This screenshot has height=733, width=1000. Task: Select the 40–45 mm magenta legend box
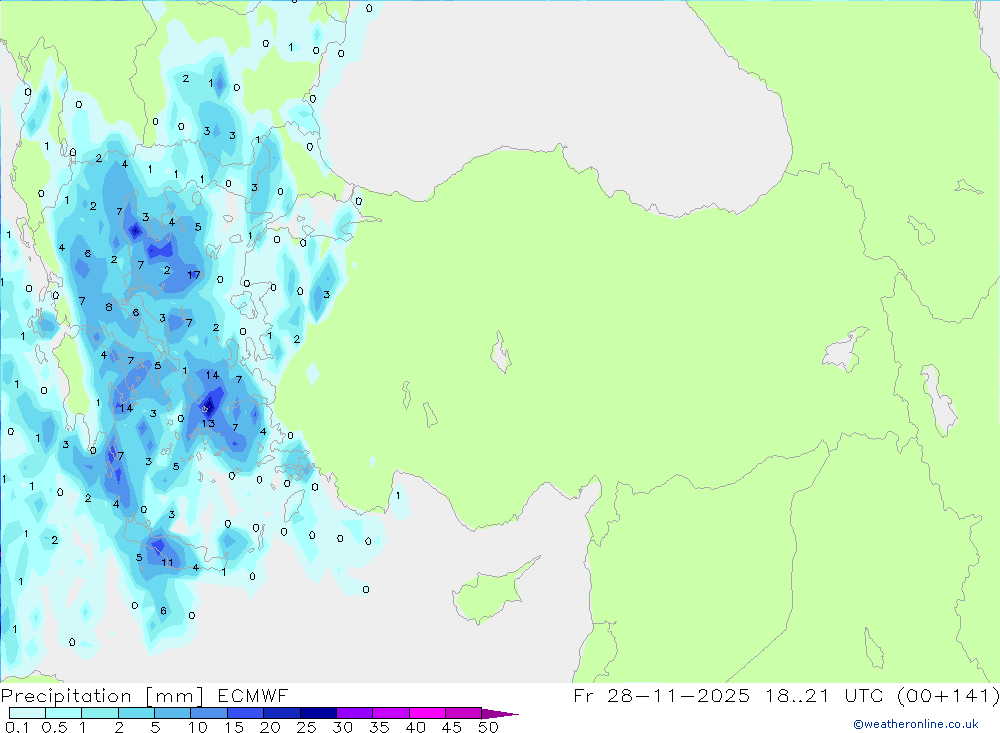[427, 713]
